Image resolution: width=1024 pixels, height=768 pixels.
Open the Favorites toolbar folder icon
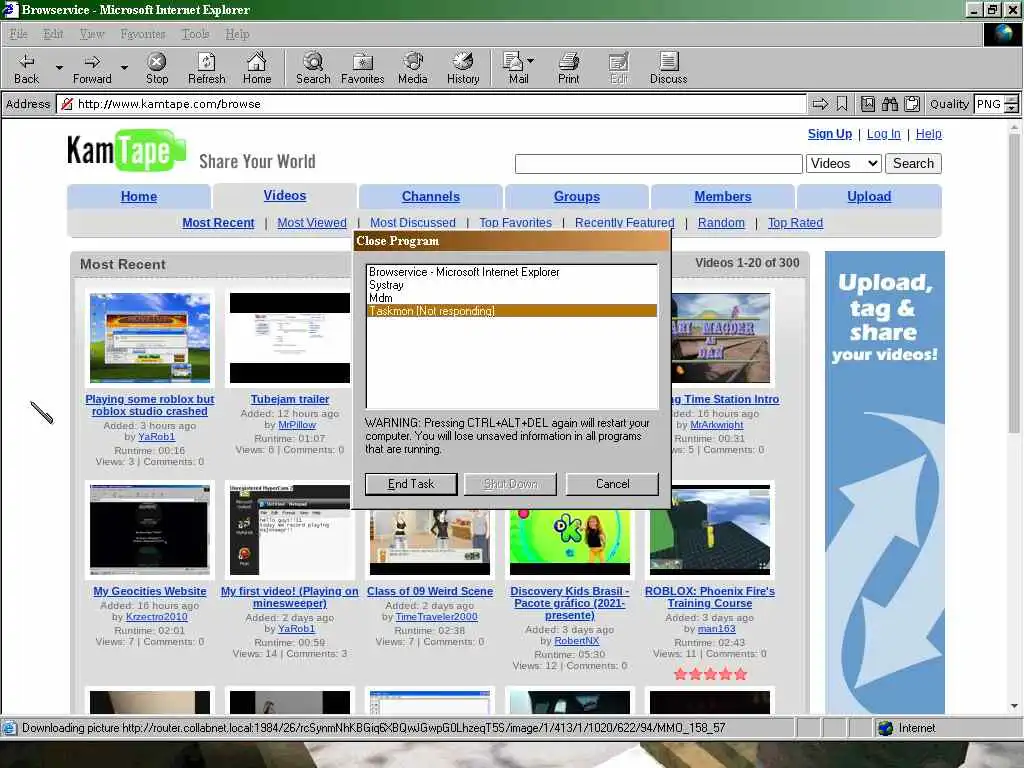pos(362,68)
